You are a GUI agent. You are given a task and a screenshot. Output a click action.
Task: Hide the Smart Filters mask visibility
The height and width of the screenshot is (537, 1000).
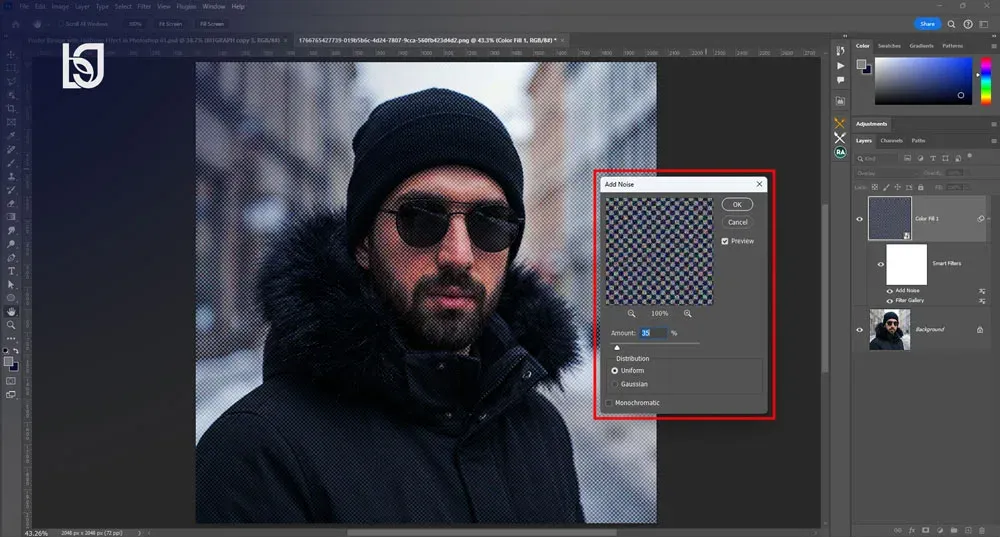(x=881, y=264)
